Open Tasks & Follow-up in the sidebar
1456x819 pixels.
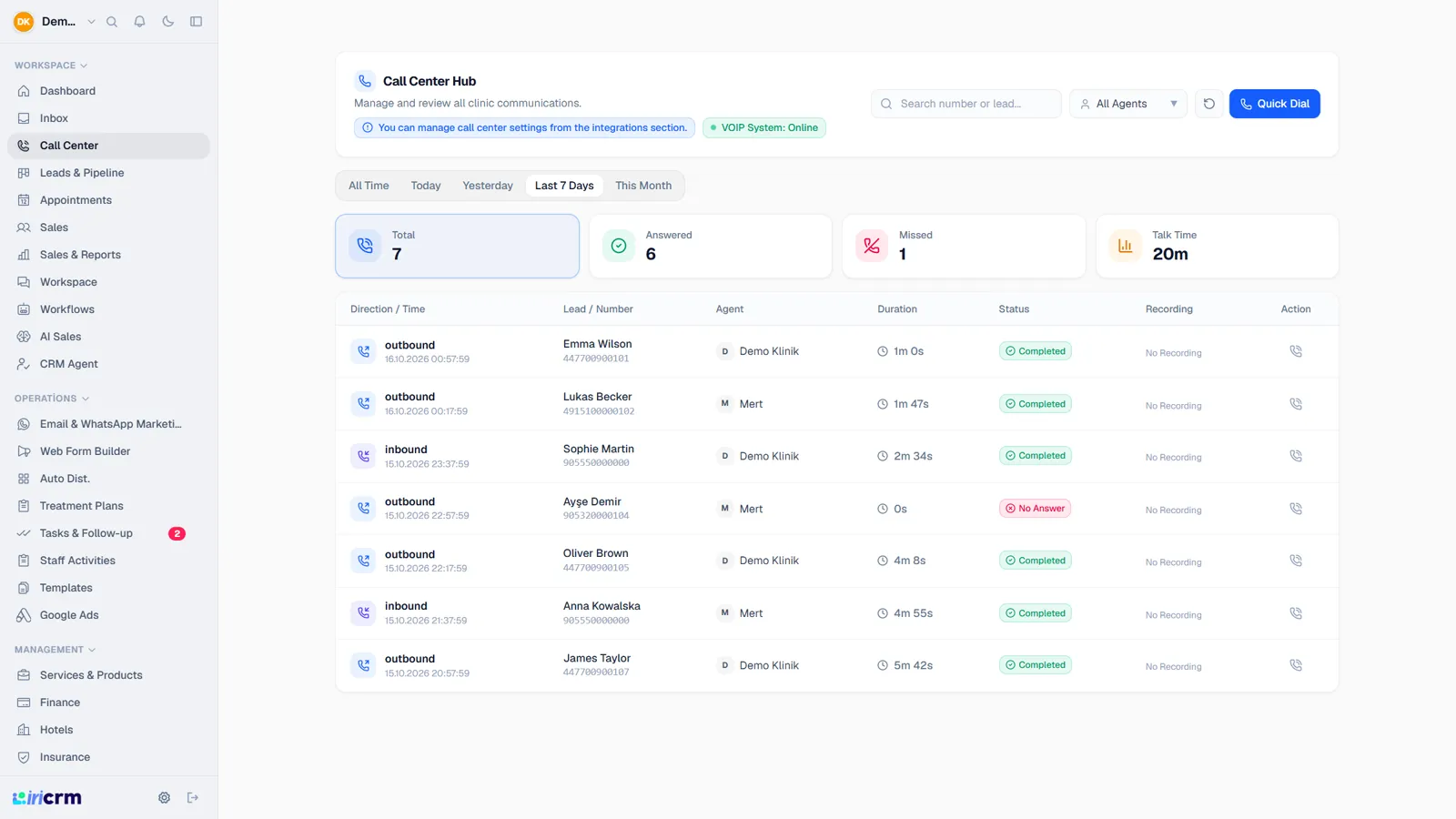[x=108, y=533]
